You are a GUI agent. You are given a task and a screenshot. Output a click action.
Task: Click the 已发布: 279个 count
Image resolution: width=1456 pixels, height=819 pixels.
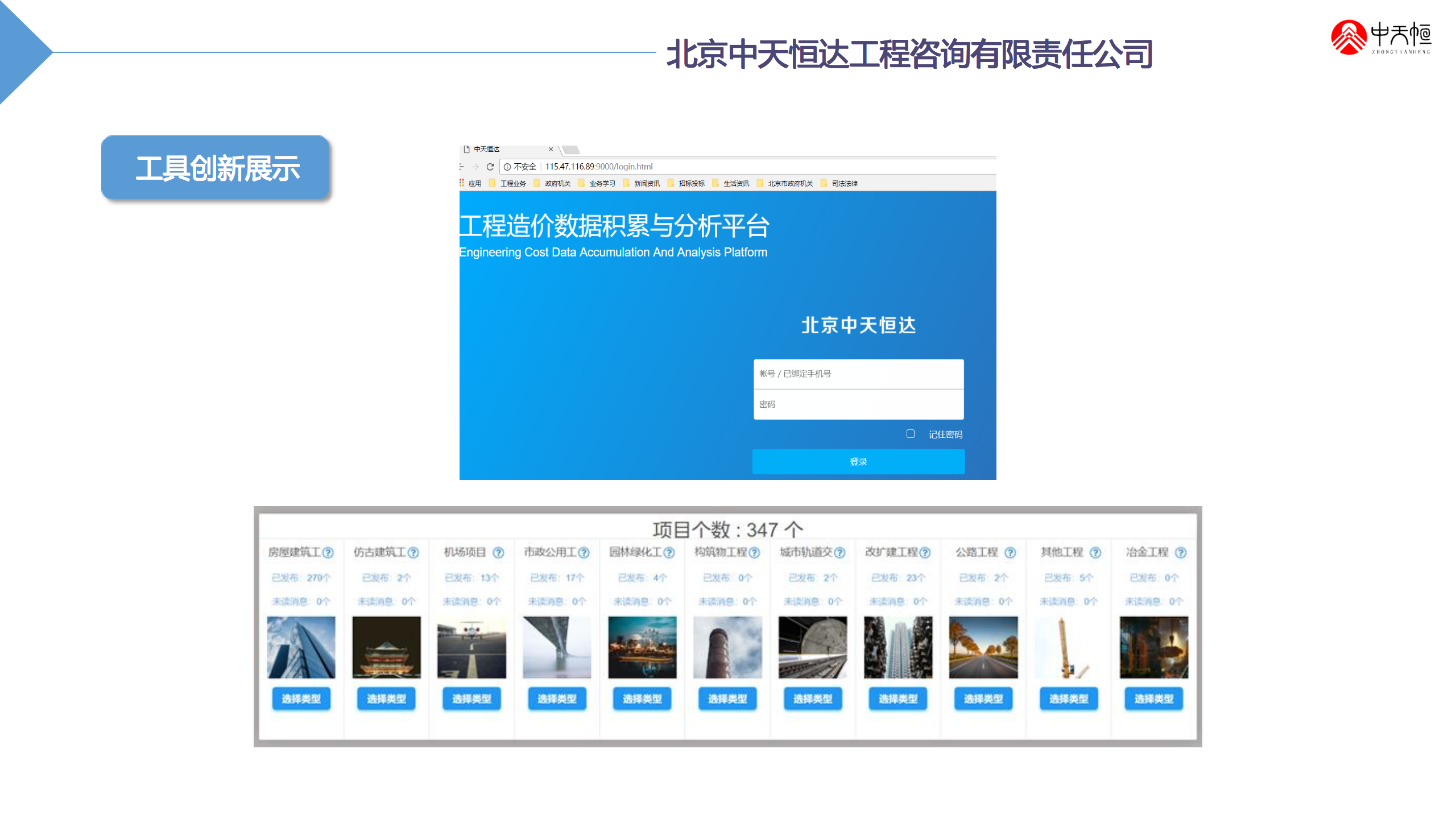[301, 578]
